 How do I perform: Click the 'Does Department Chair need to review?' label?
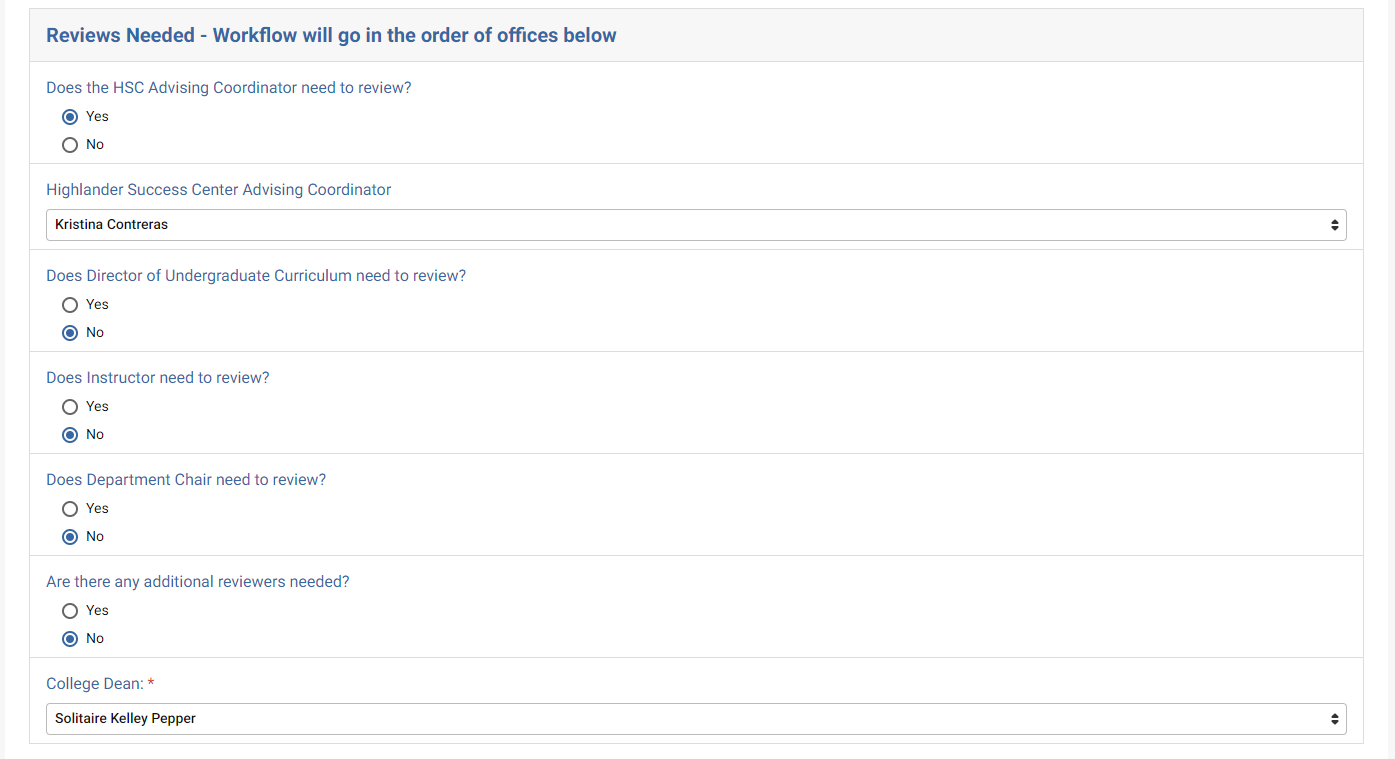[x=186, y=480]
